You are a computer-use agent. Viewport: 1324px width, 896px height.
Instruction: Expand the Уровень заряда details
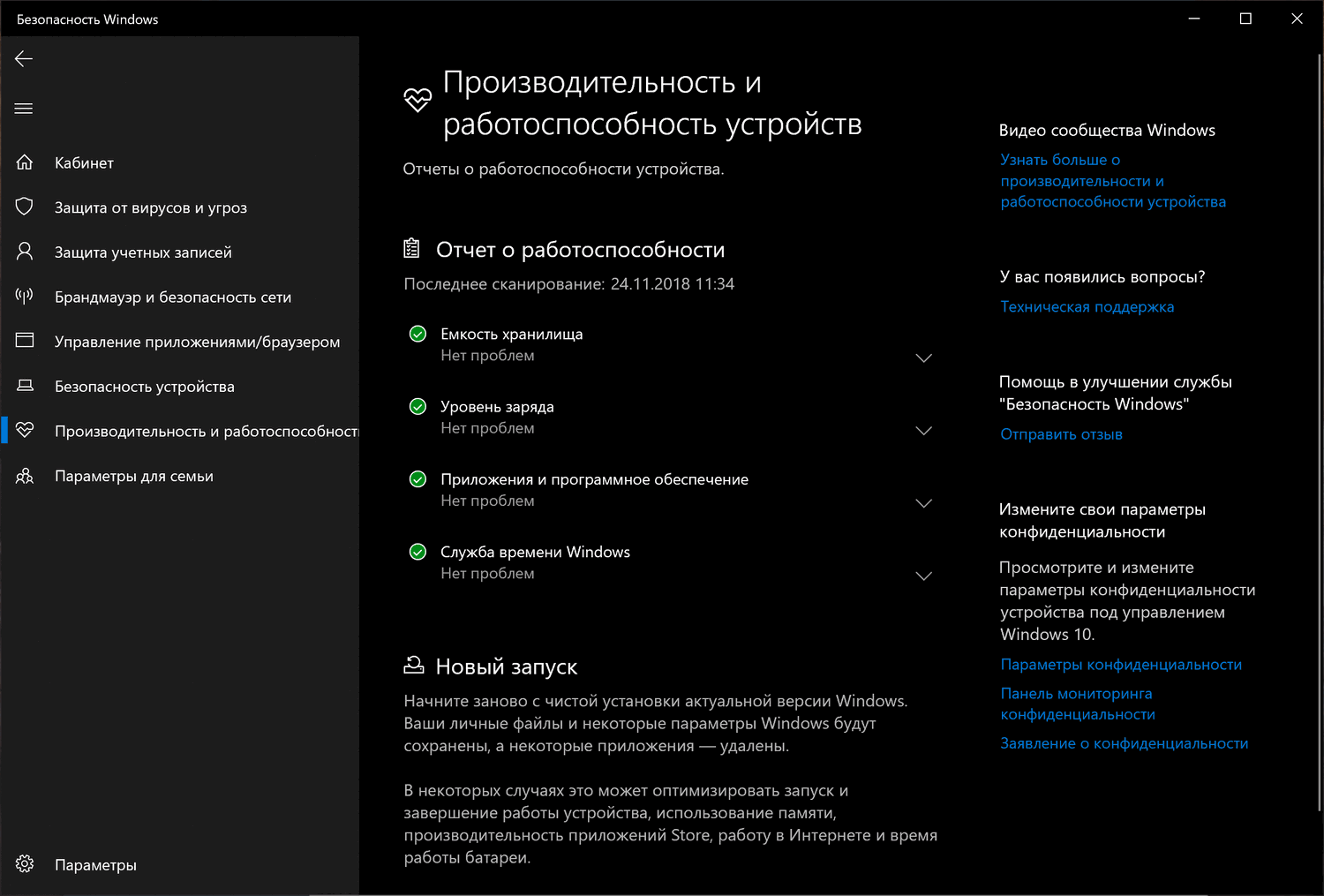tap(923, 431)
